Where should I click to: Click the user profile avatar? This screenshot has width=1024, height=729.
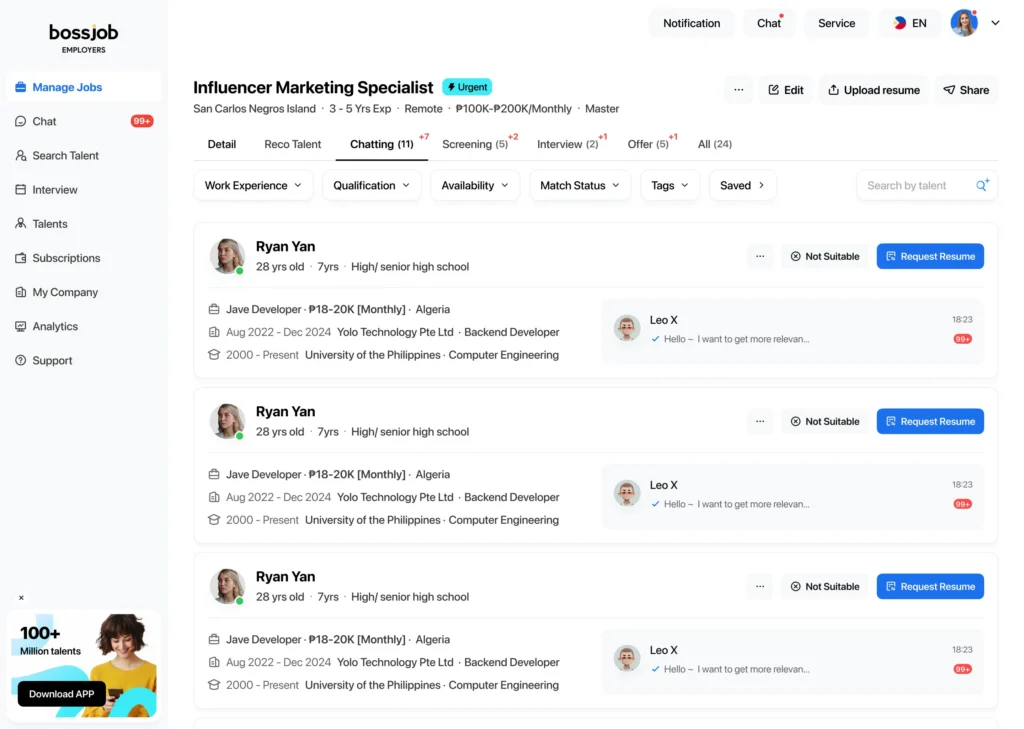pos(964,24)
